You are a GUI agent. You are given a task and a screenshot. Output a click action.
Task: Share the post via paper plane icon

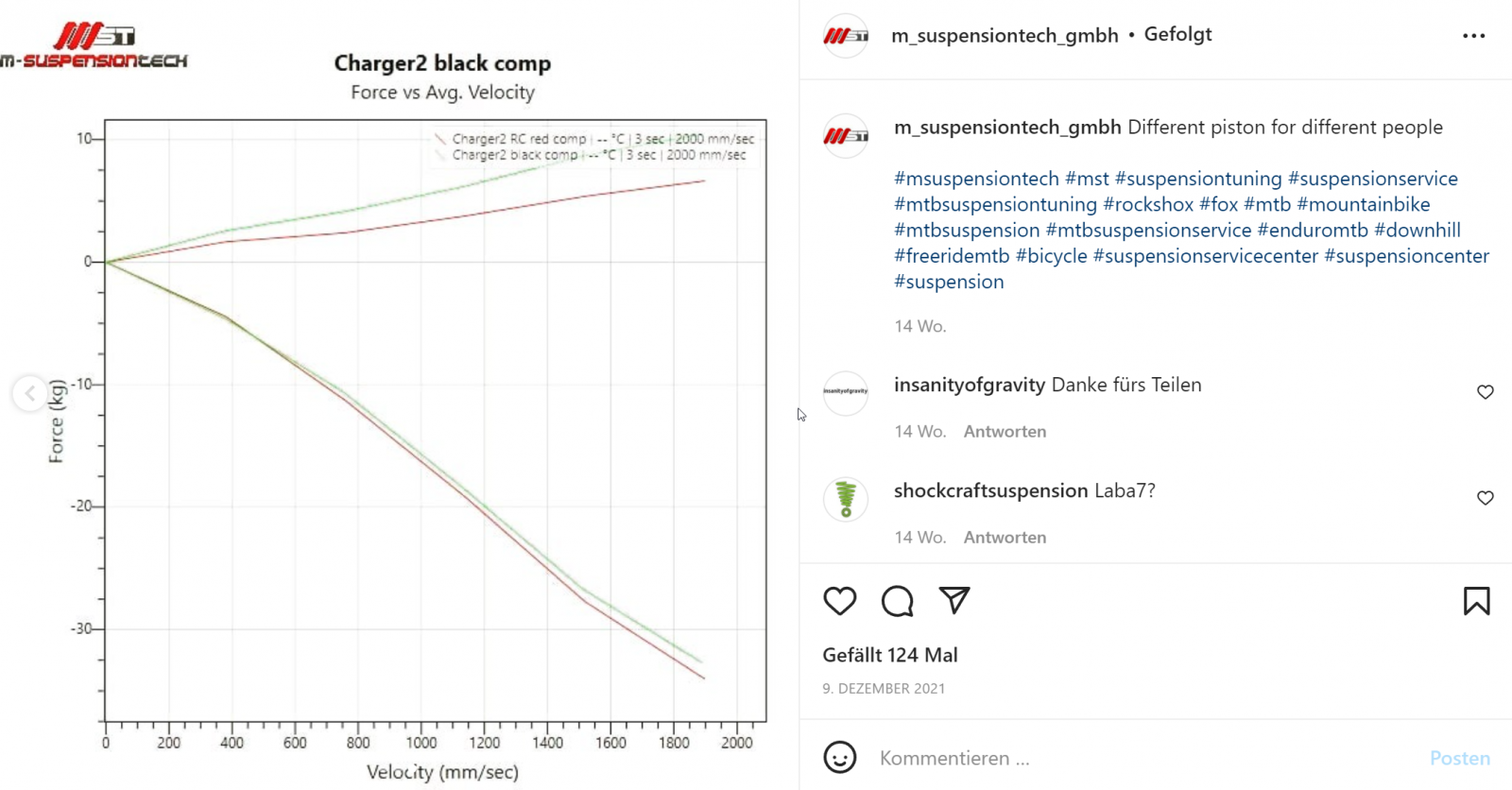954,600
